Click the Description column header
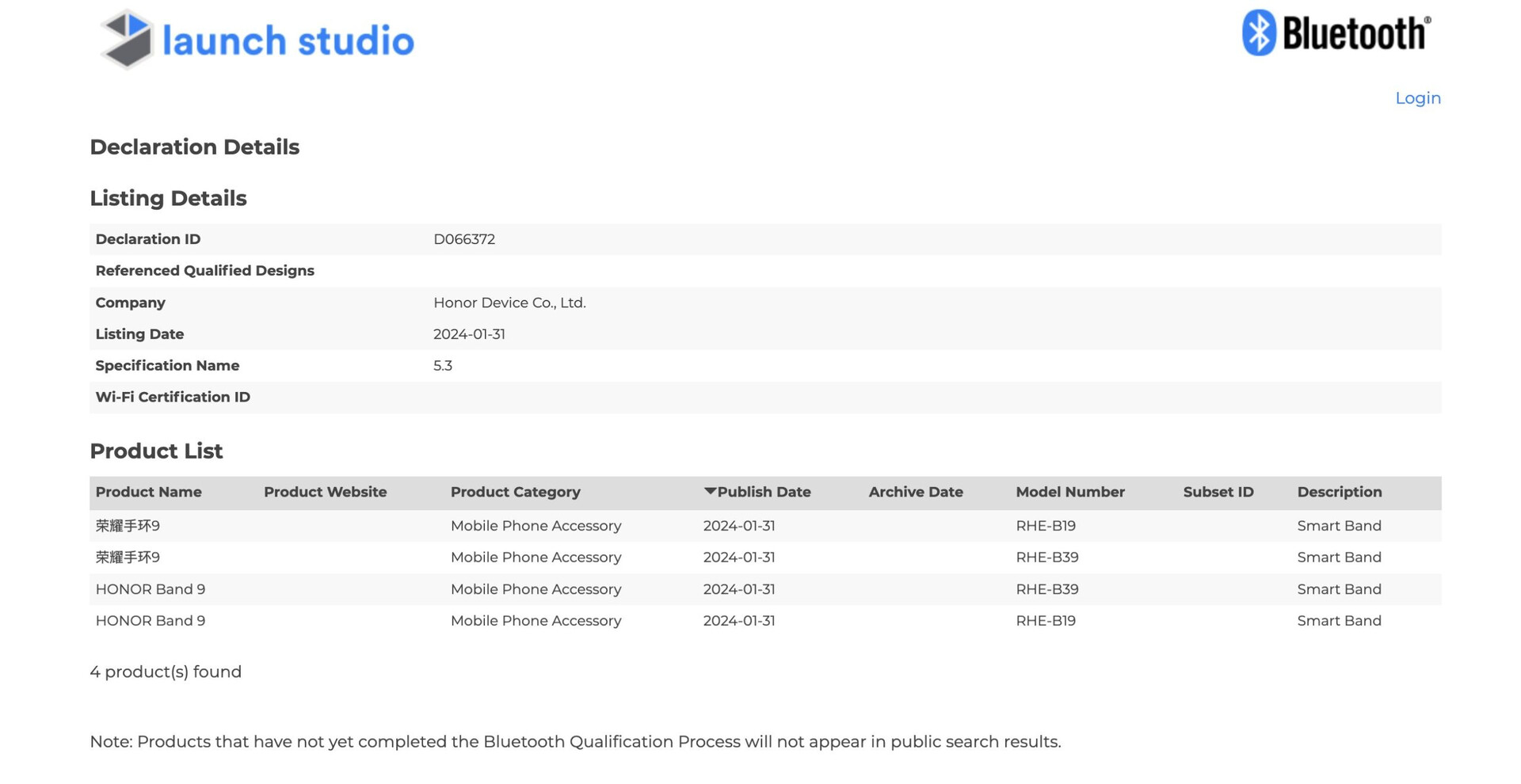This screenshot has height=784, width=1521. (x=1339, y=493)
